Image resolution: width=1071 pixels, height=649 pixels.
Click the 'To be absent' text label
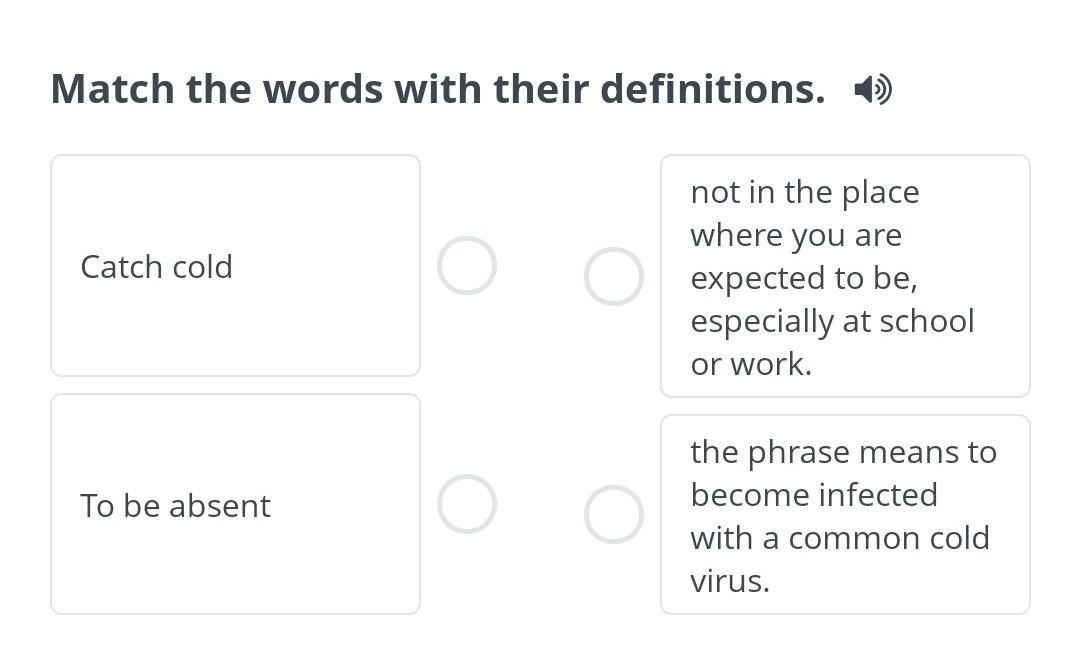176,506
